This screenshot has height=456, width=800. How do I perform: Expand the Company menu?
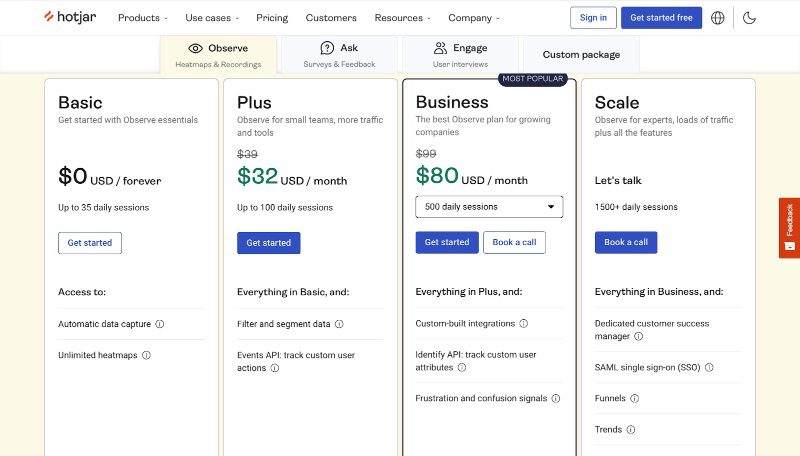[x=474, y=18]
